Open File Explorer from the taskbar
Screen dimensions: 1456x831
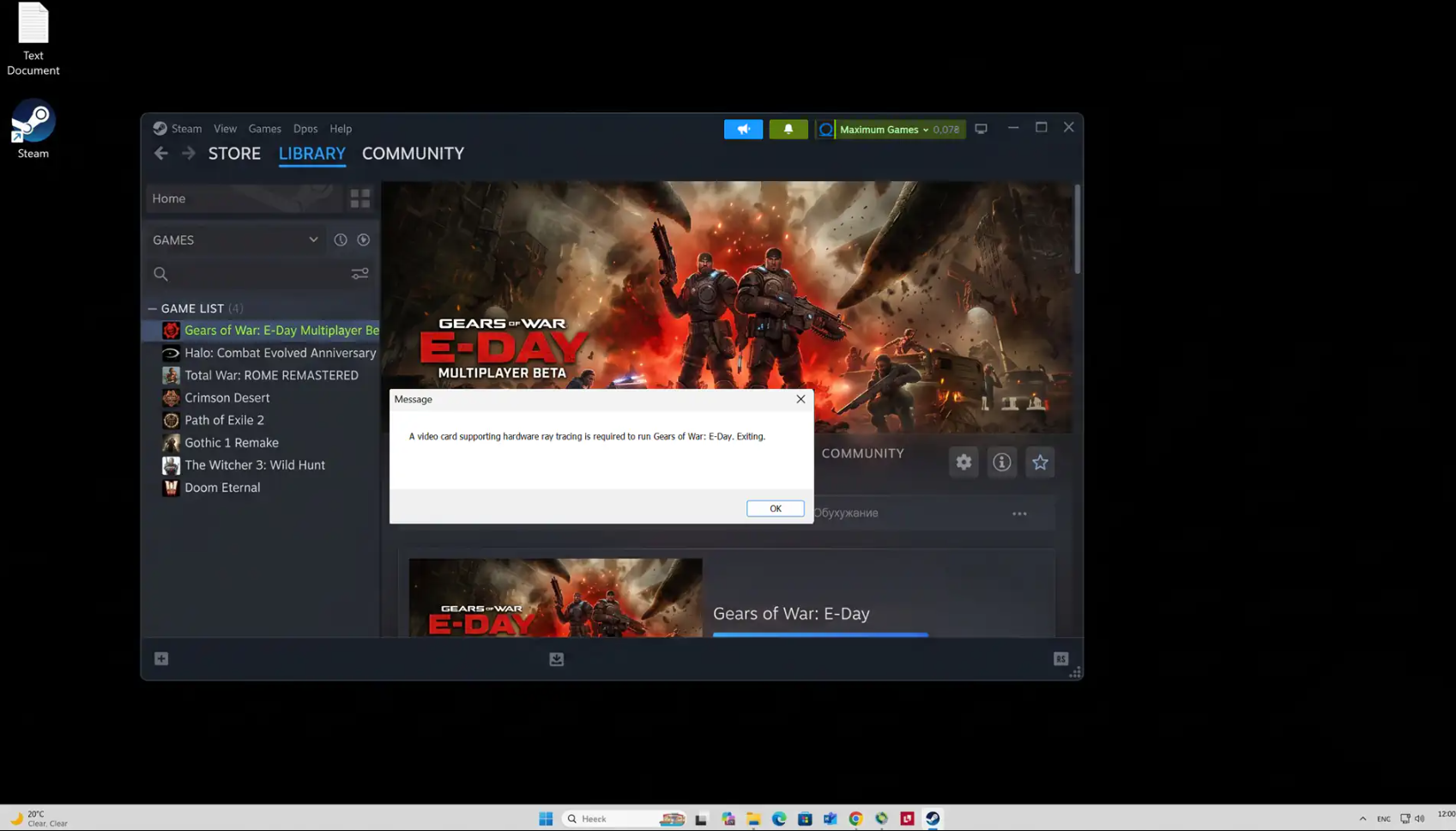[753, 819]
